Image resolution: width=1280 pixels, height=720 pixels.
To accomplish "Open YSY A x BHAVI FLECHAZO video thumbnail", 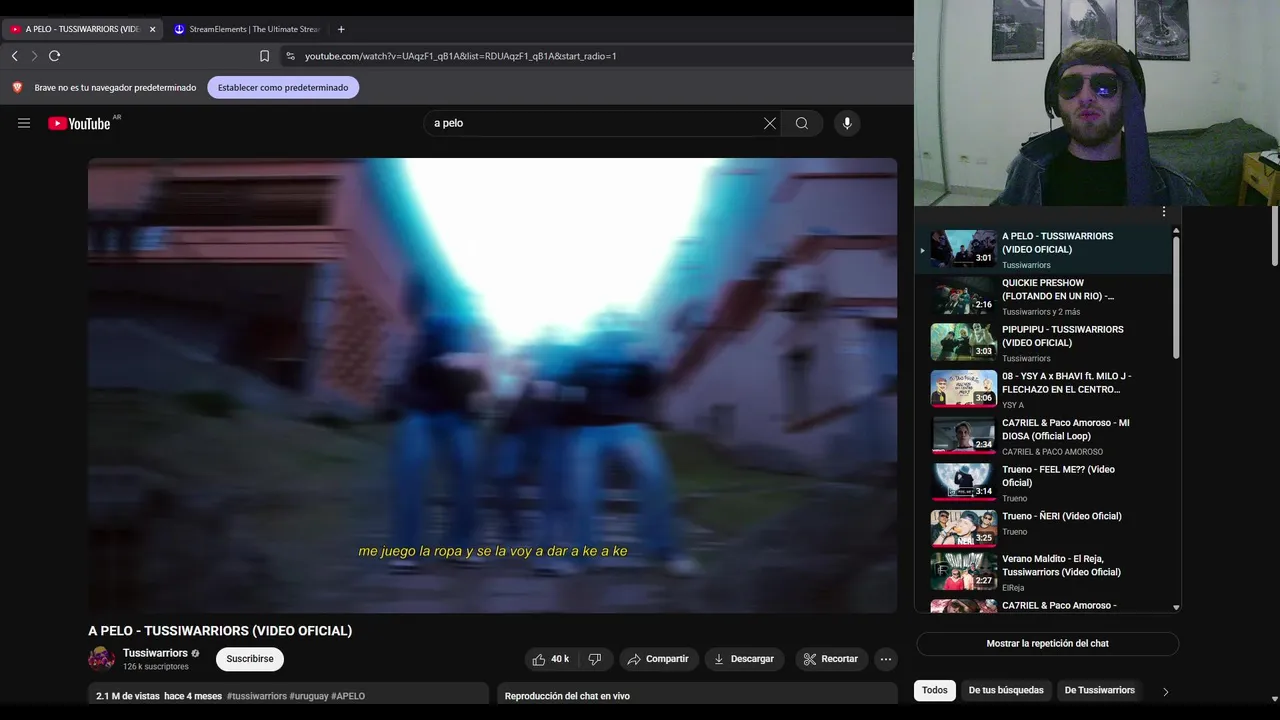I will tap(964, 389).
